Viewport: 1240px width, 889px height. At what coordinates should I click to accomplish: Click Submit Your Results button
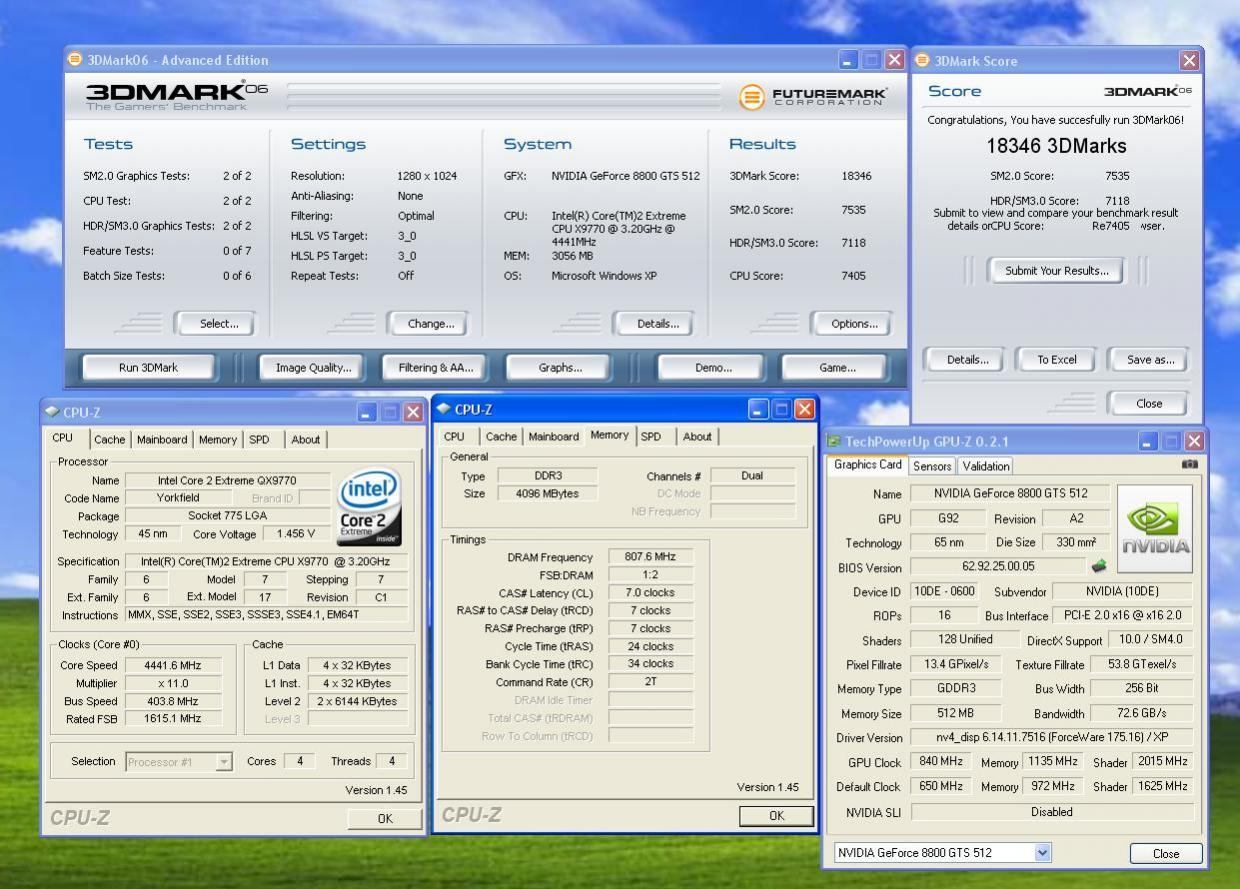pyautogui.click(x=1056, y=270)
